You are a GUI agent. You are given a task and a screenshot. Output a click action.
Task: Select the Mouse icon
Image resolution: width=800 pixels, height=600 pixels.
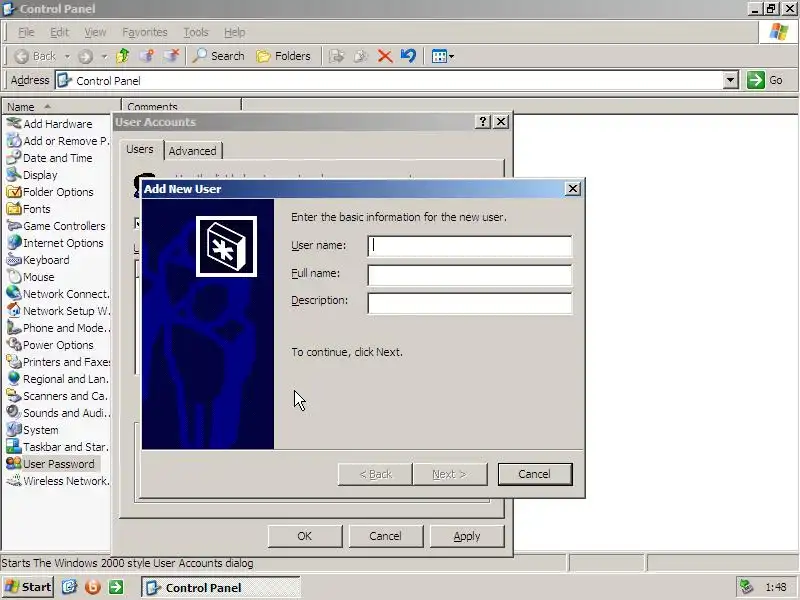[x=14, y=277]
